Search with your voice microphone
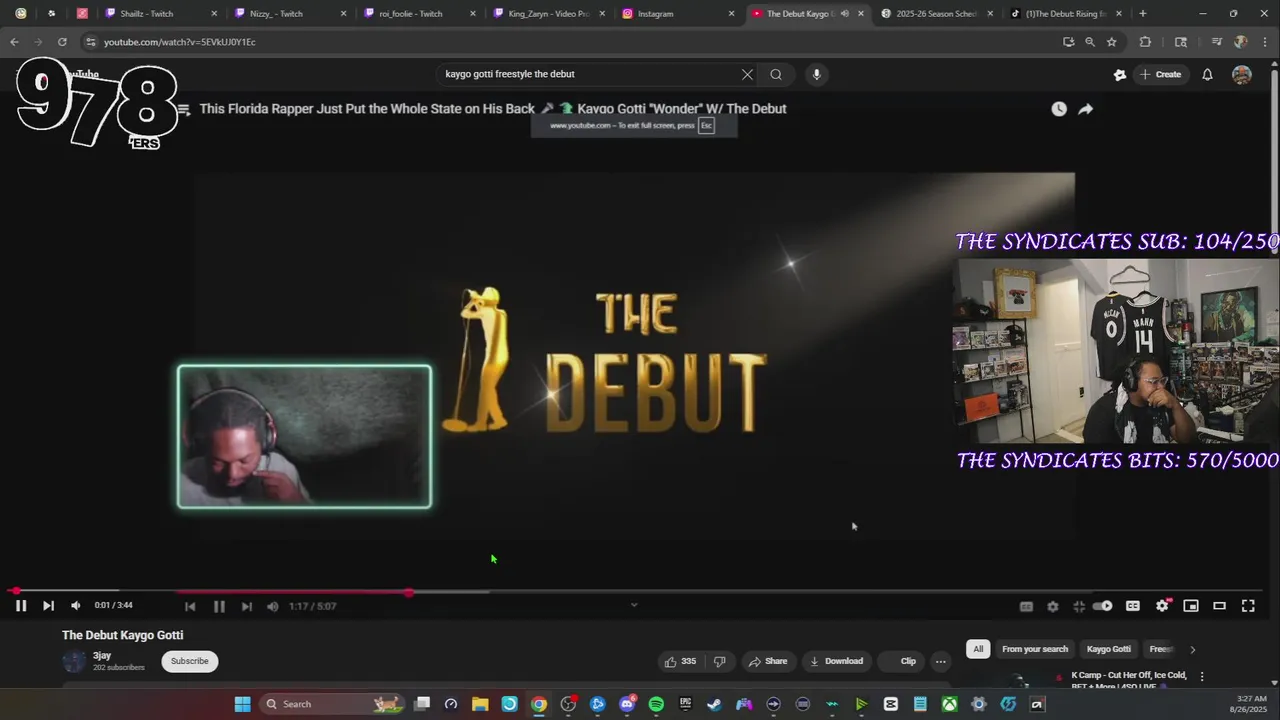The image size is (1280, 720). [816, 74]
